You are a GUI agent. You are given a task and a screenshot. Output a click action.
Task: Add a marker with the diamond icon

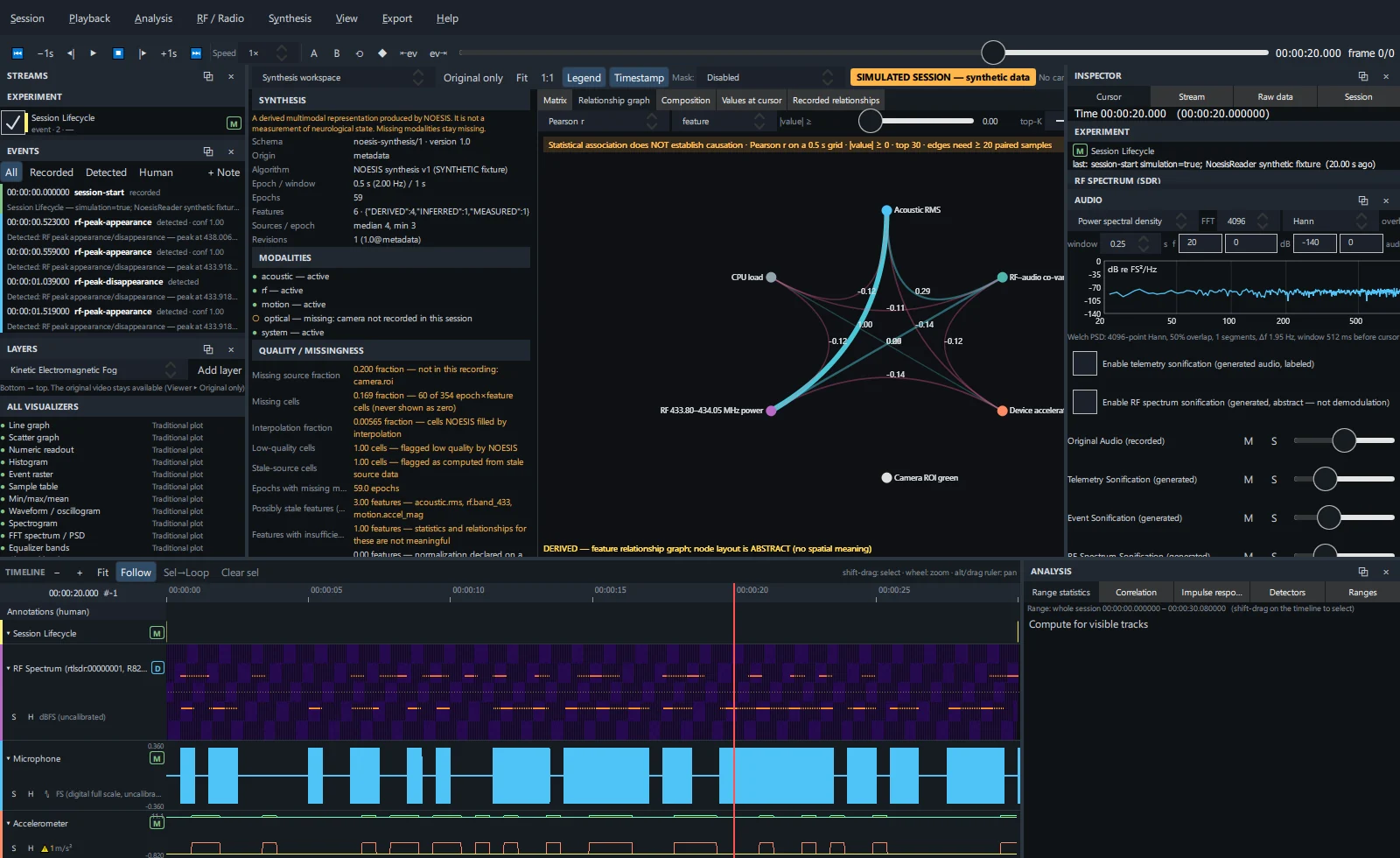point(382,53)
